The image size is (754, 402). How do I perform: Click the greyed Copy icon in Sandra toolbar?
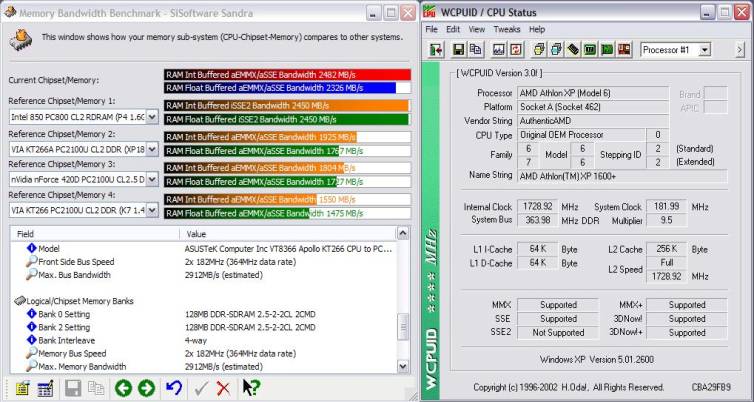point(96,388)
